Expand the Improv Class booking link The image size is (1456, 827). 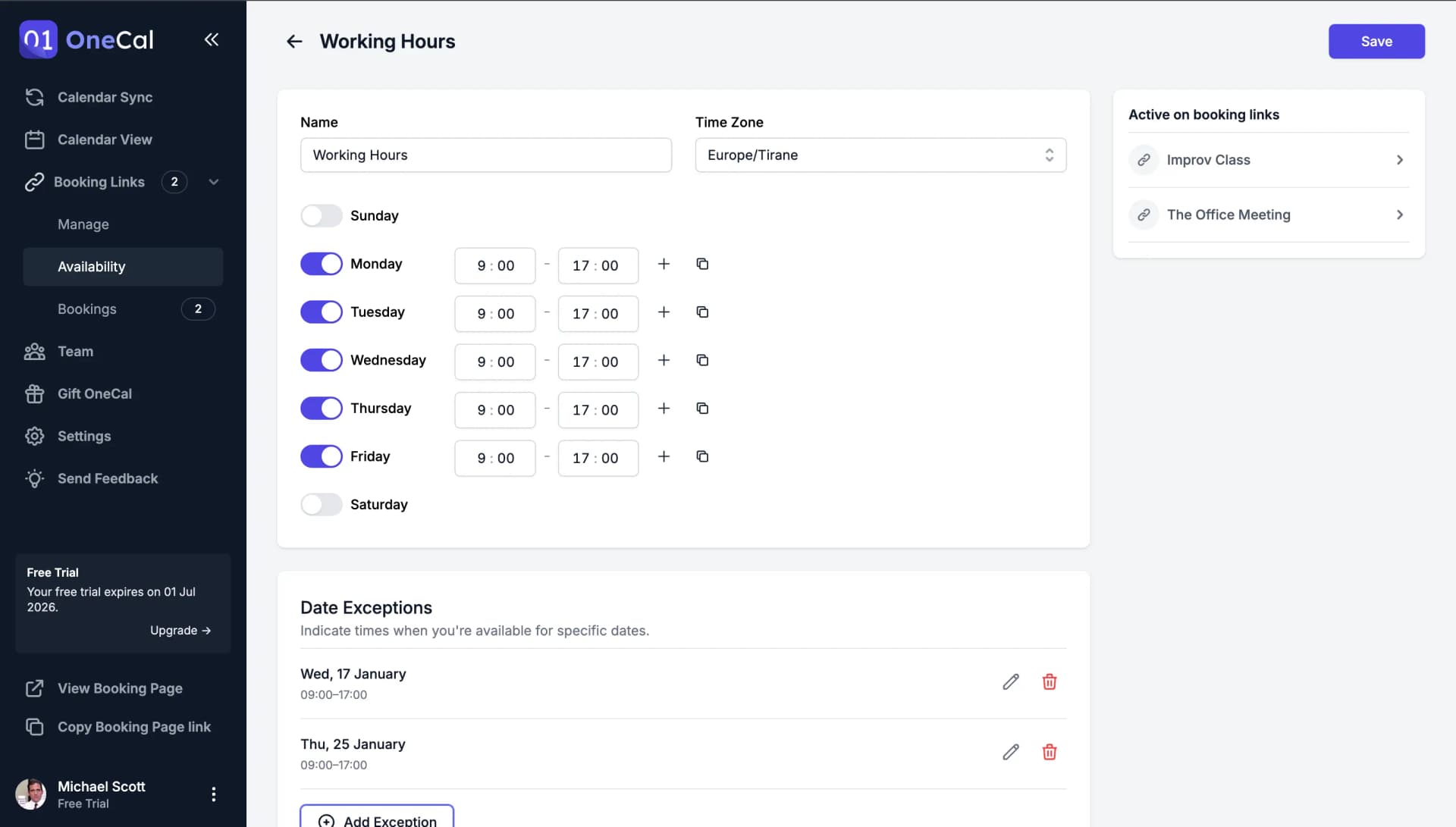[1399, 160]
